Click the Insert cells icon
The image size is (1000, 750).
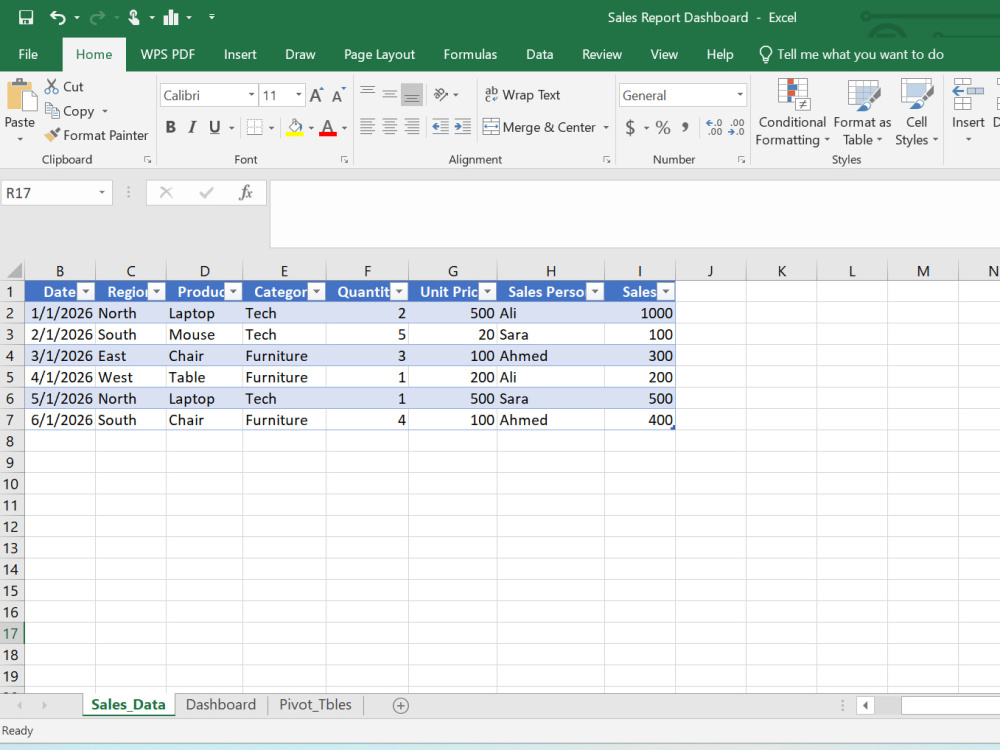click(x=968, y=94)
